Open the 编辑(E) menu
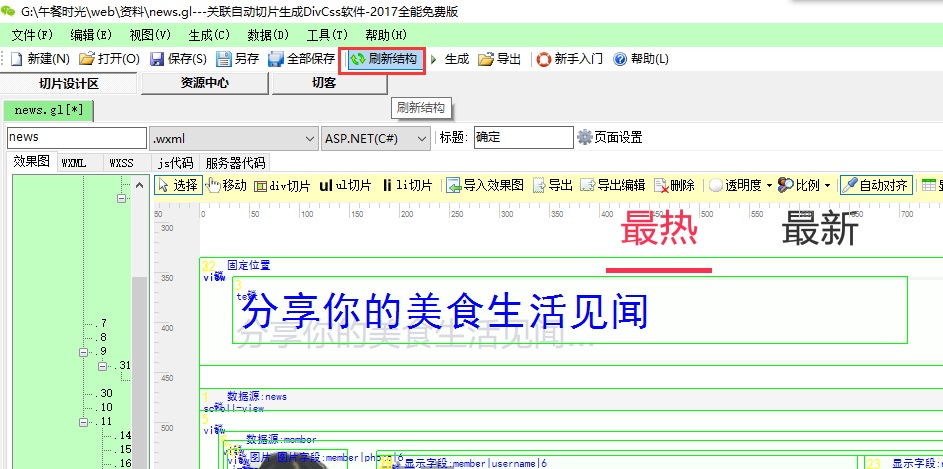 click(91, 35)
